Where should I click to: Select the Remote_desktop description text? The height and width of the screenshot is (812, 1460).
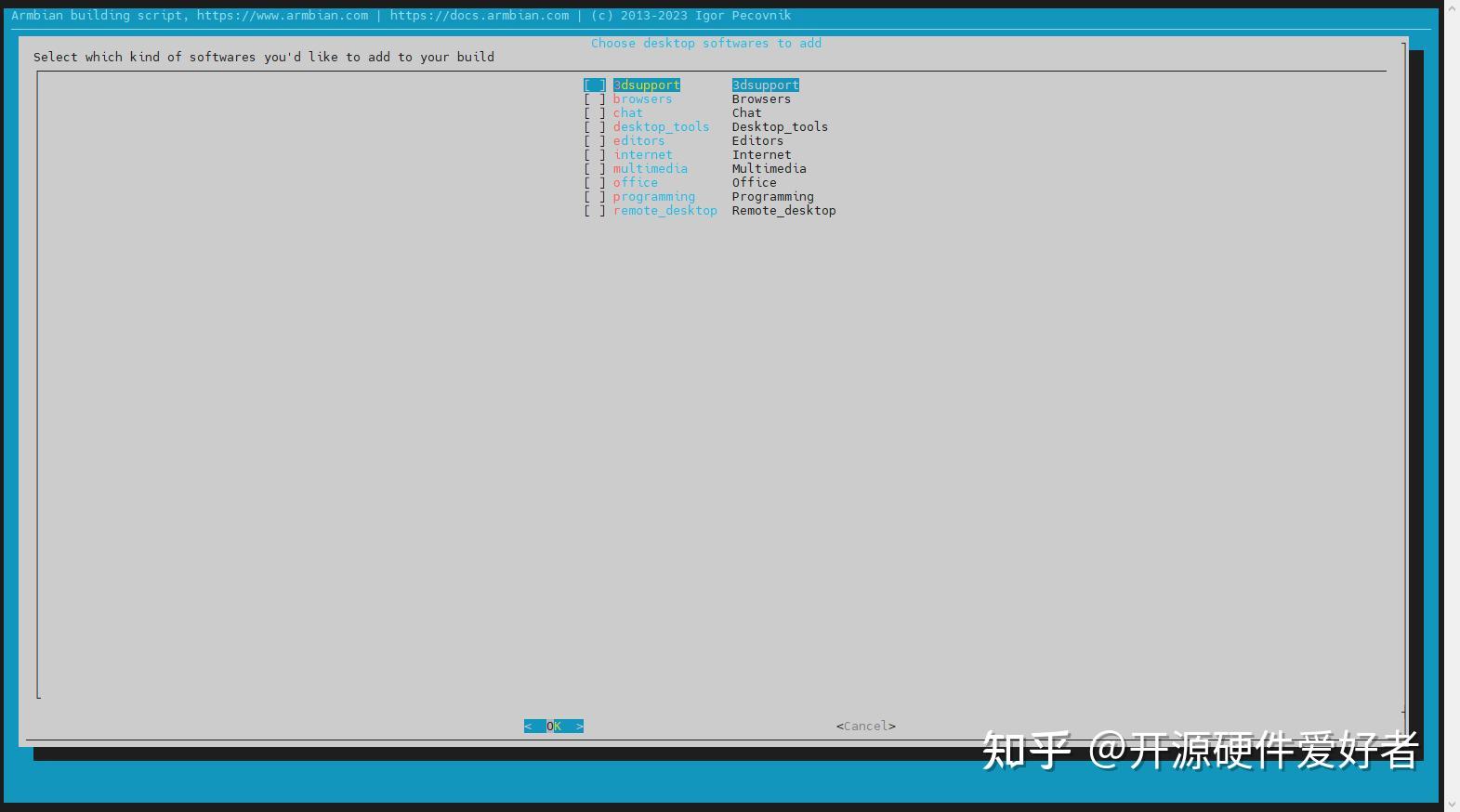(x=784, y=211)
